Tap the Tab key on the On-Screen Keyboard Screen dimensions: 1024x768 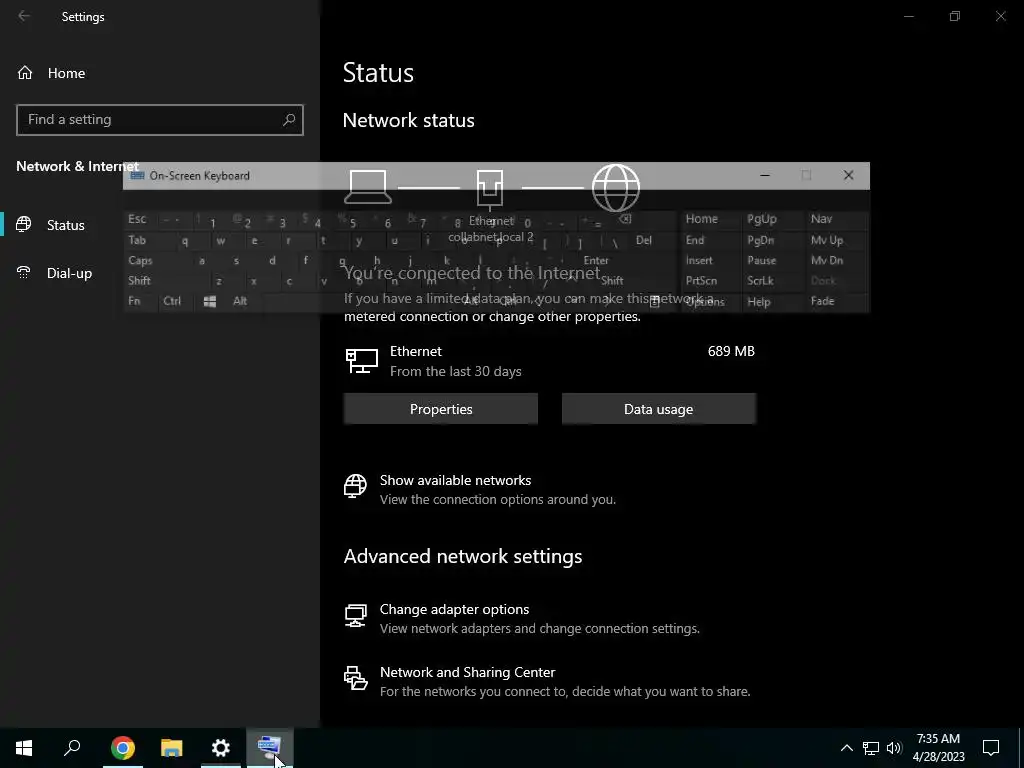pos(146,240)
